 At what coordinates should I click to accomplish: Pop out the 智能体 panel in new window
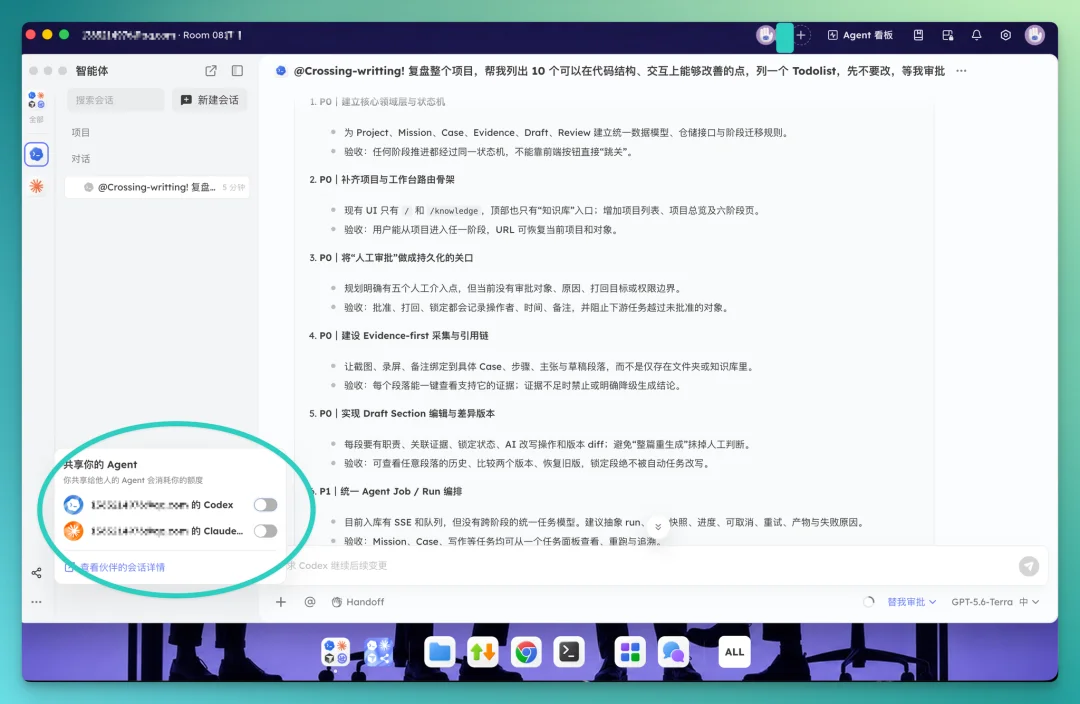coord(211,71)
